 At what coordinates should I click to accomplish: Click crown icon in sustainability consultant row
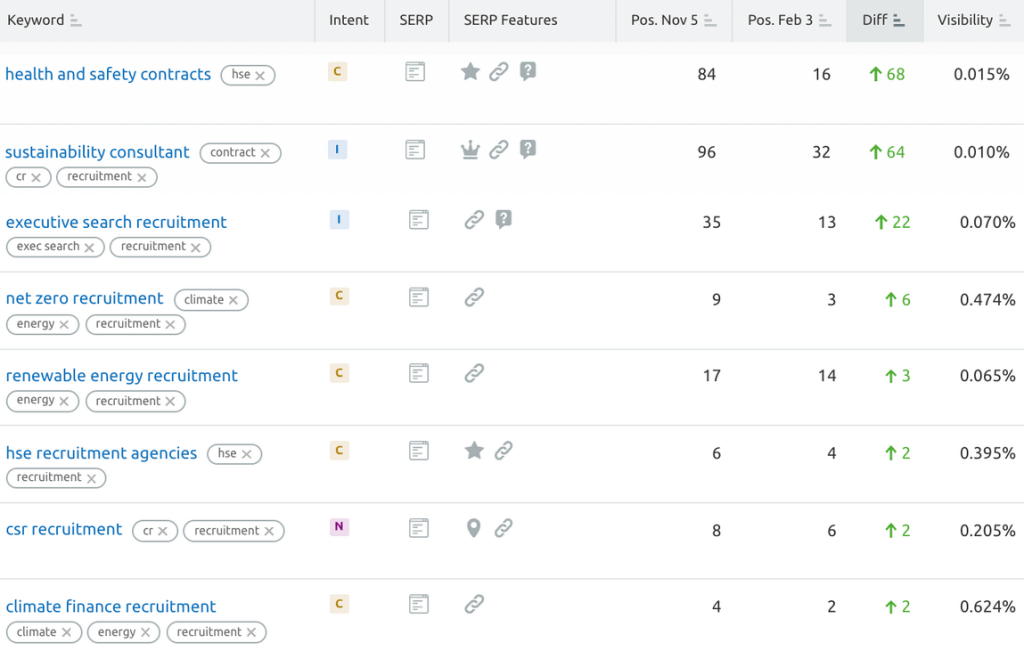coord(470,150)
